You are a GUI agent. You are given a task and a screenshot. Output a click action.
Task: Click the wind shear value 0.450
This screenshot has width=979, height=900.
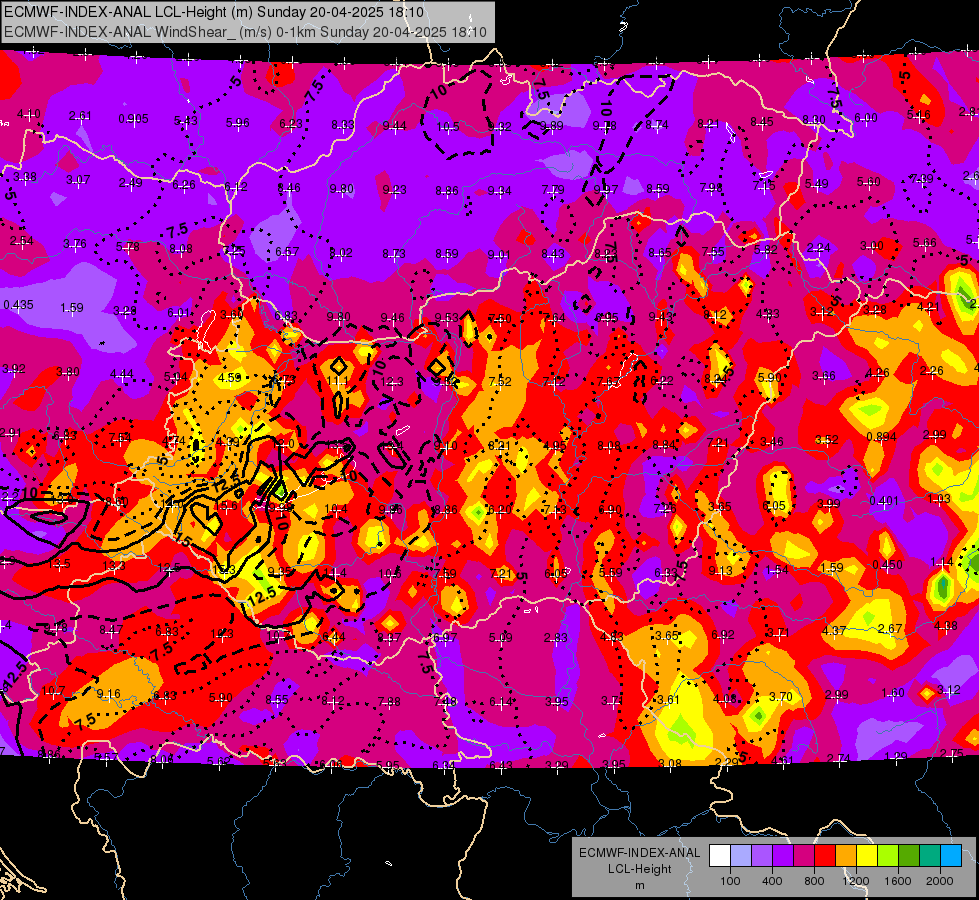coord(887,565)
